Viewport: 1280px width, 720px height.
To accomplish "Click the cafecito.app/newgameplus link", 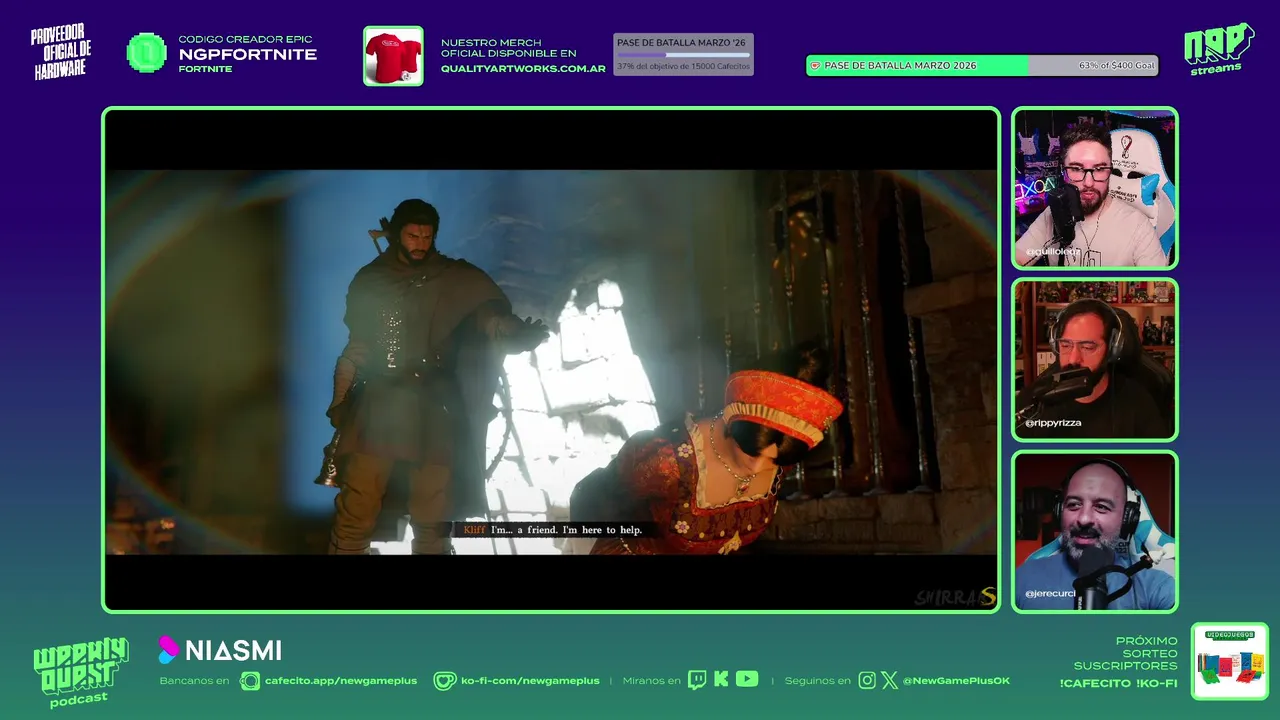I will tap(341, 681).
